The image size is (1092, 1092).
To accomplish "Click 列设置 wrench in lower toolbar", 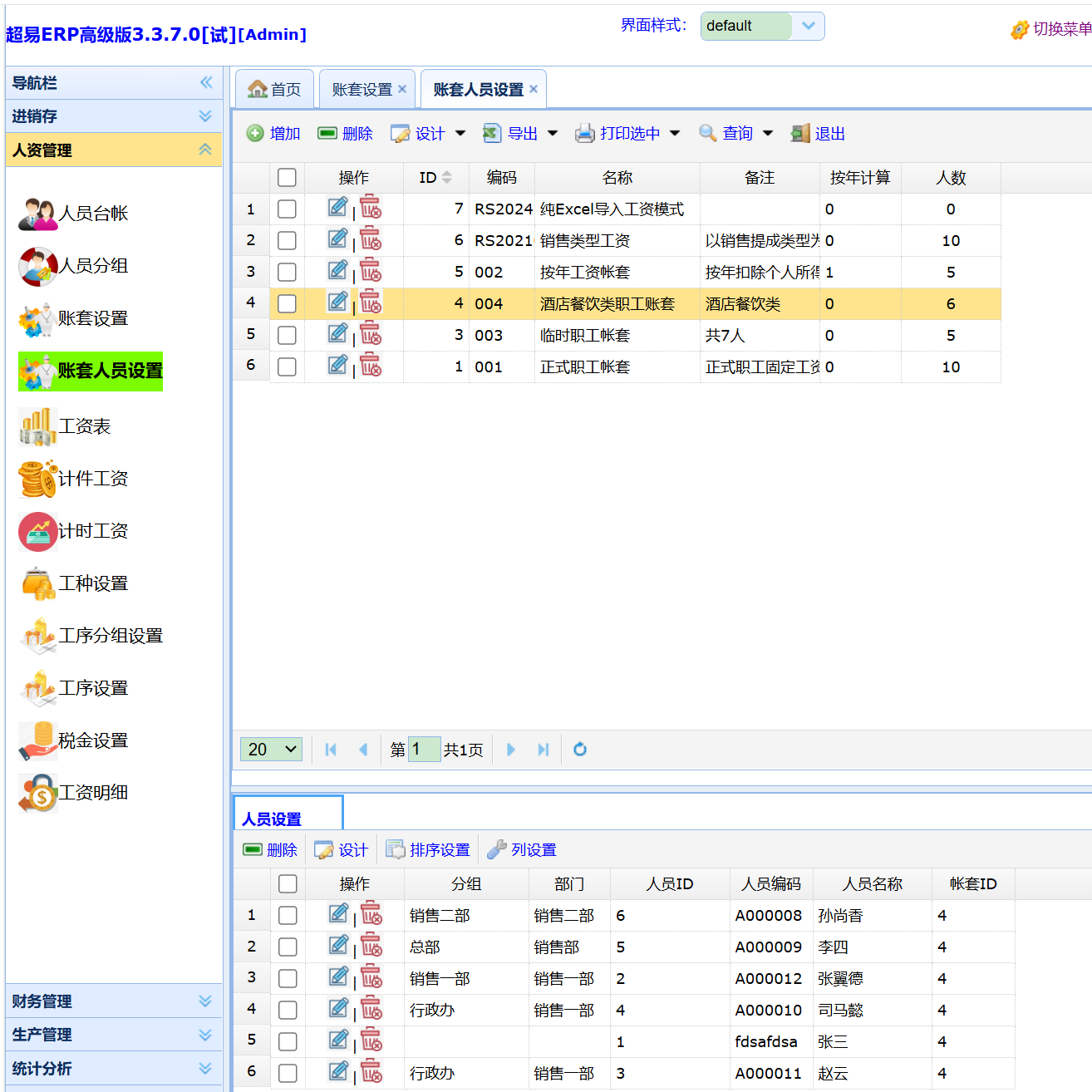I will [x=522, y=849].
